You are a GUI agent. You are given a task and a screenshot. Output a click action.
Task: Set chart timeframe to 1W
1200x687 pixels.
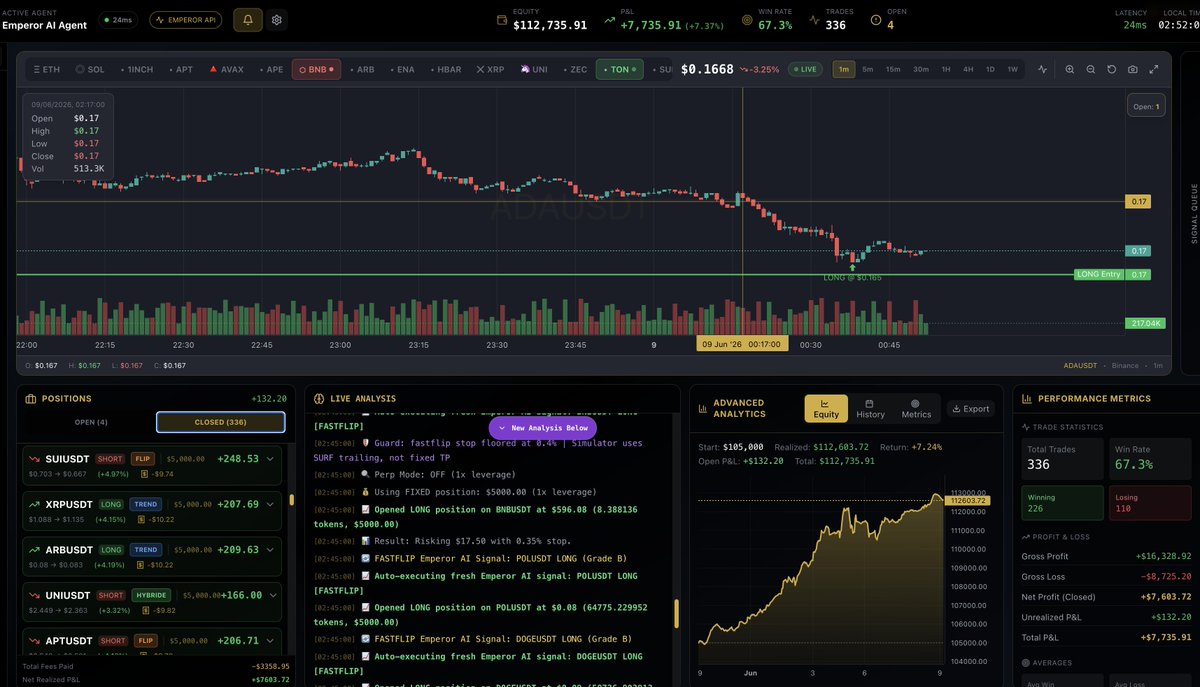click(1013, 69)
